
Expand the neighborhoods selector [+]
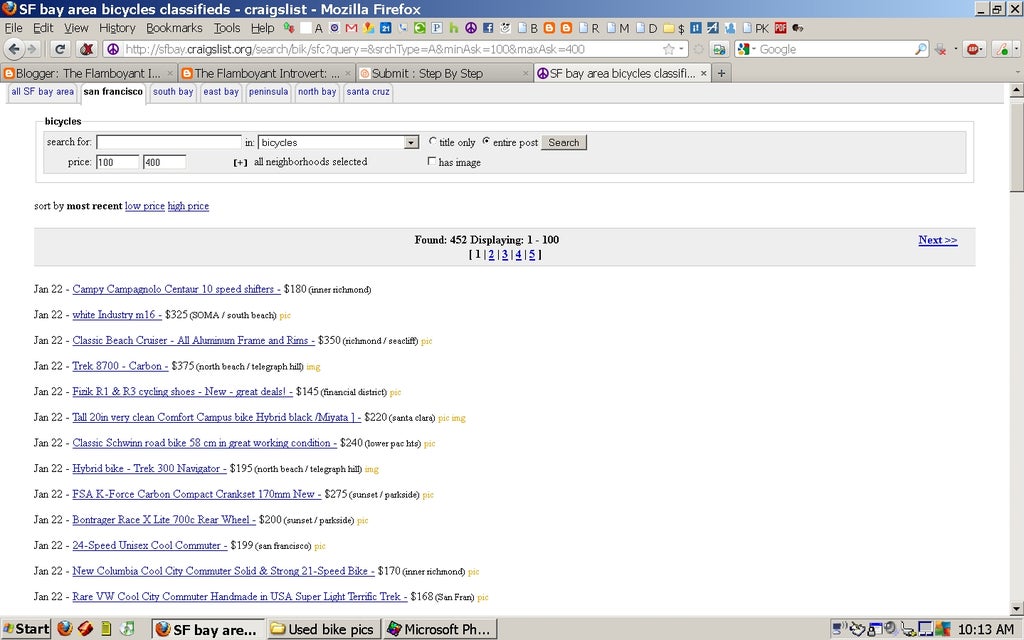tap(240, 162)
